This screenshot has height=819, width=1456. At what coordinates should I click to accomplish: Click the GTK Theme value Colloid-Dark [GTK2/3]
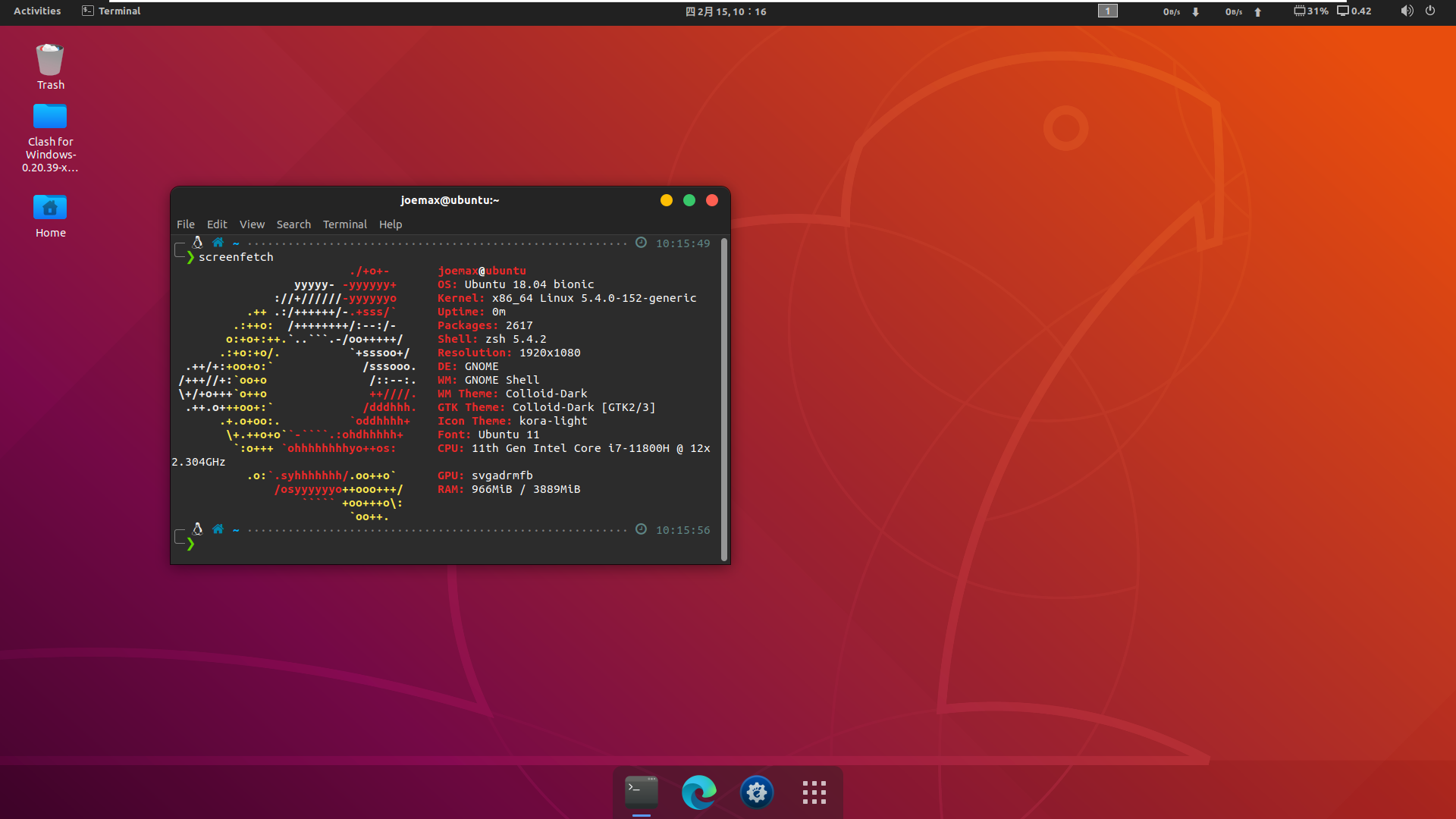(584, 407)
